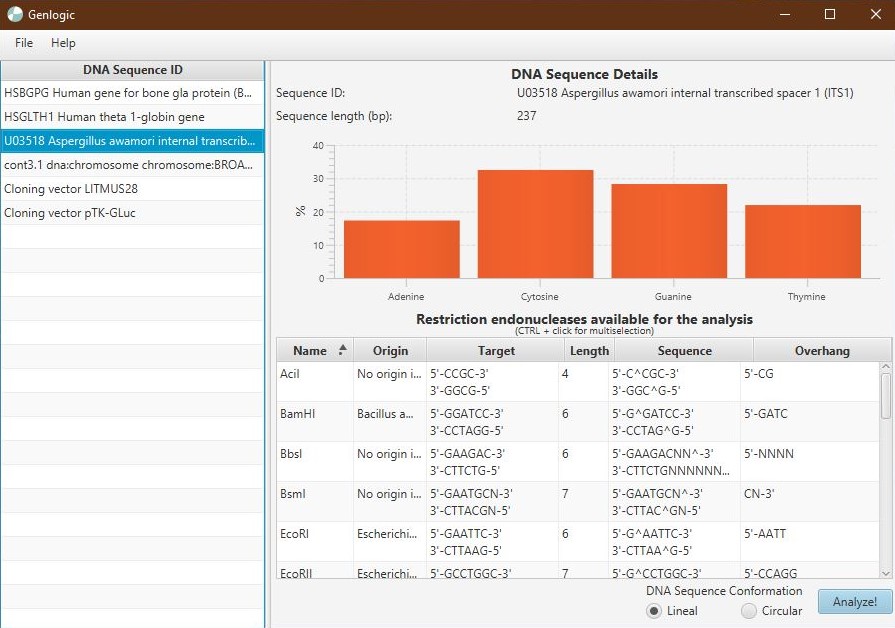Minimize the Genlogic window

tap(785, 14)
